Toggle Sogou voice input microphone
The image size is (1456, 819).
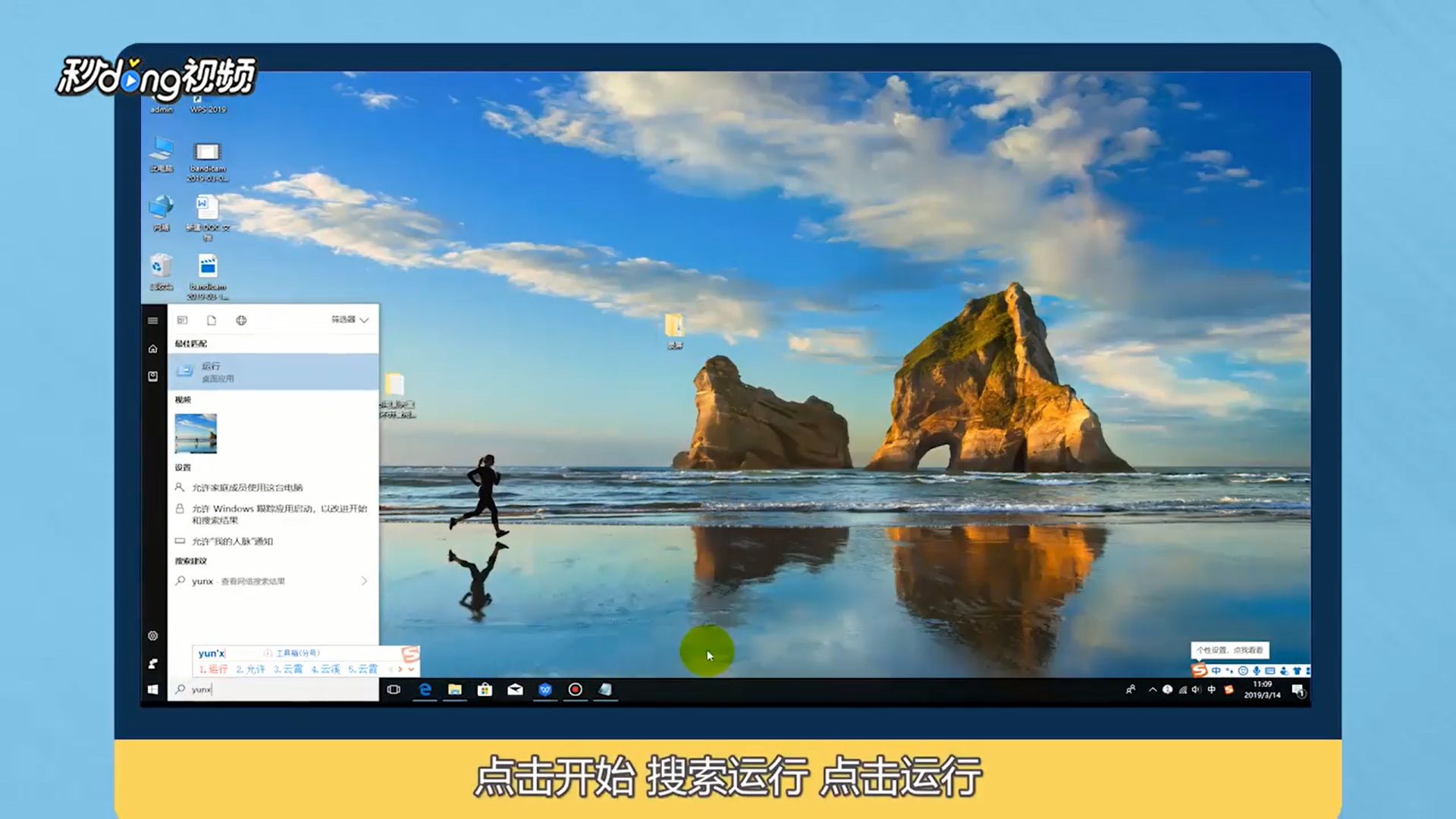(x=1257, y=670)
